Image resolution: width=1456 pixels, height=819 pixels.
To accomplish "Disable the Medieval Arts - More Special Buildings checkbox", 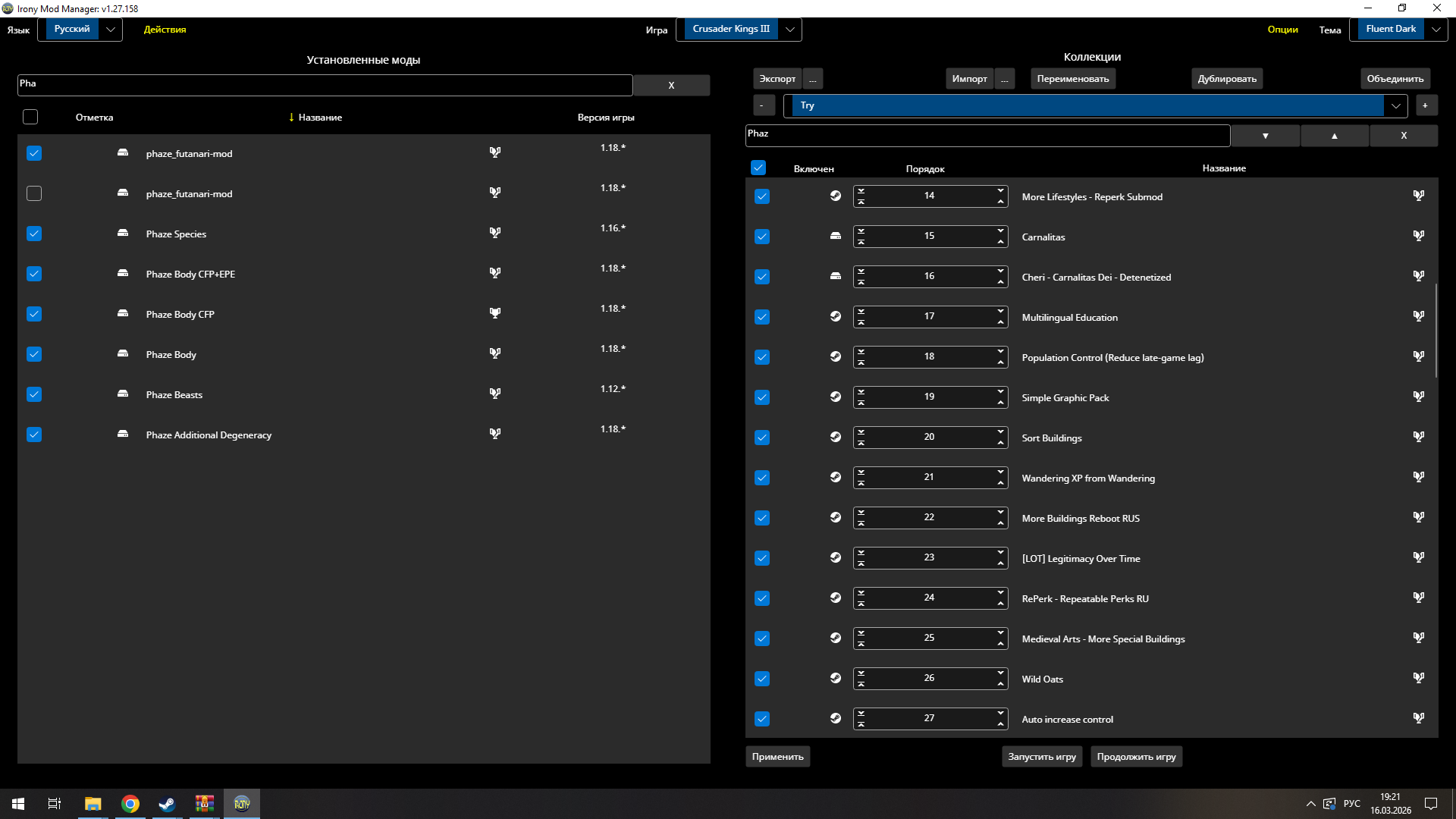I will [762, 639].
